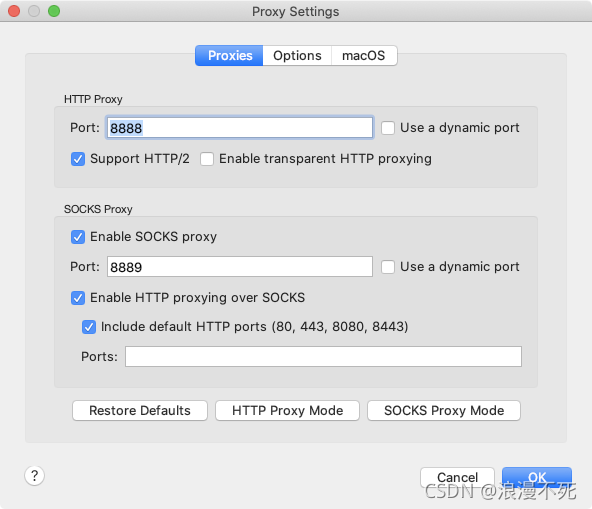Screen dimensions: 592x509
Task: Click the SOCKS Proxy Mode button
Action: [x=444, y=410]
